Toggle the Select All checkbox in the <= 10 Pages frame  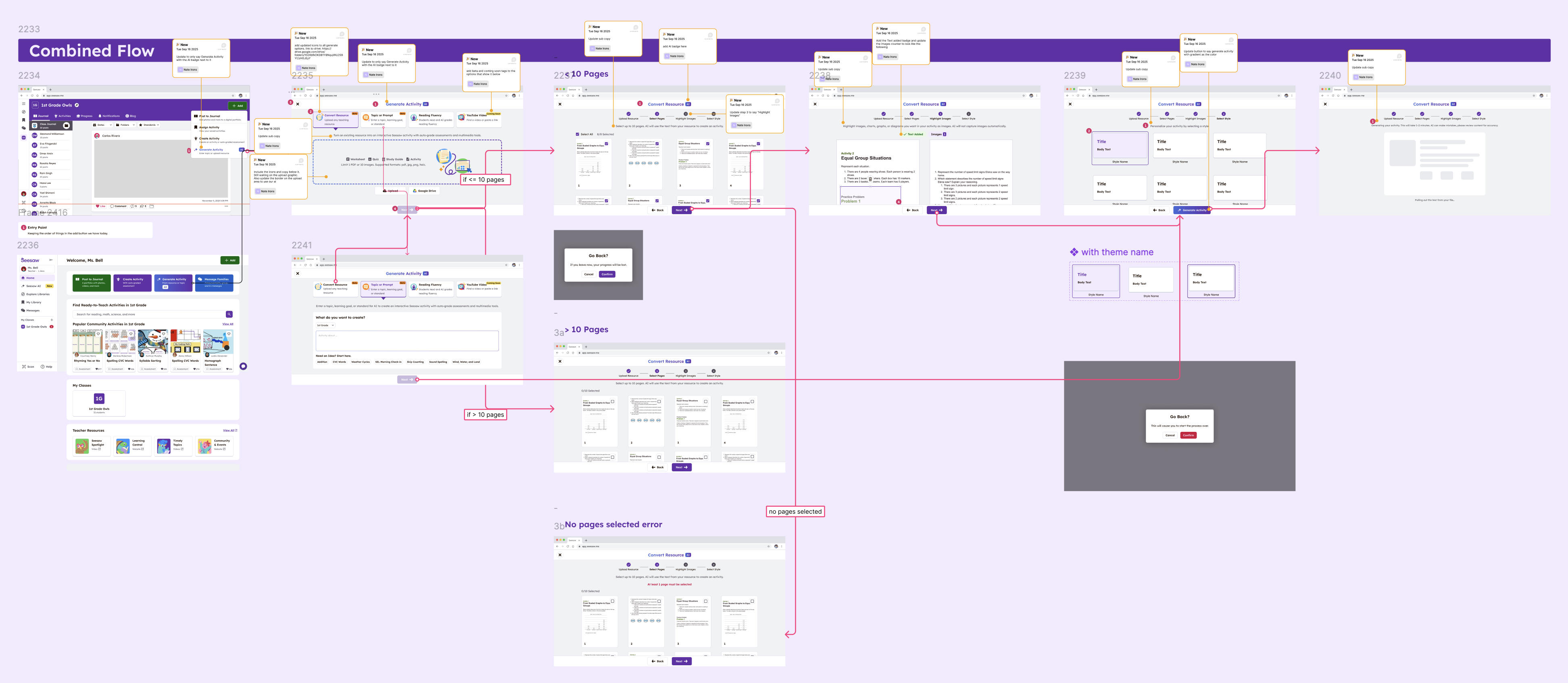pos(578,134)
